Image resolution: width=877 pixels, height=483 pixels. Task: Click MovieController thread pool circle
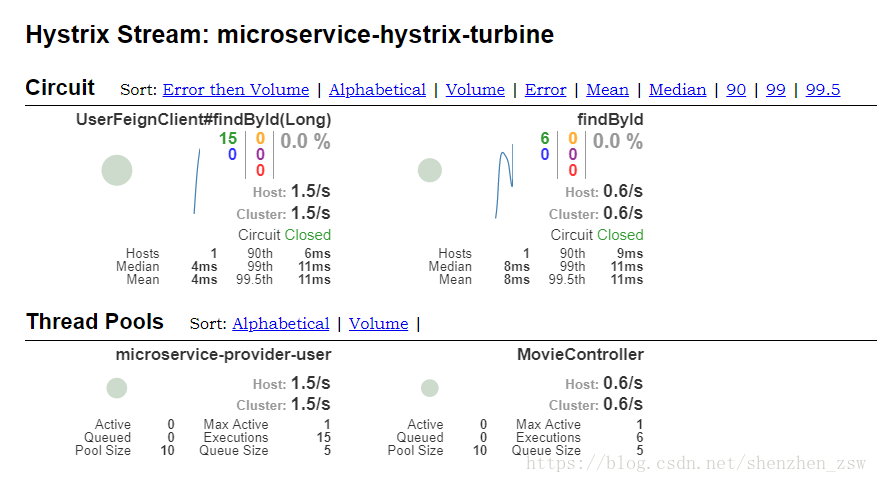click(430, 388)
